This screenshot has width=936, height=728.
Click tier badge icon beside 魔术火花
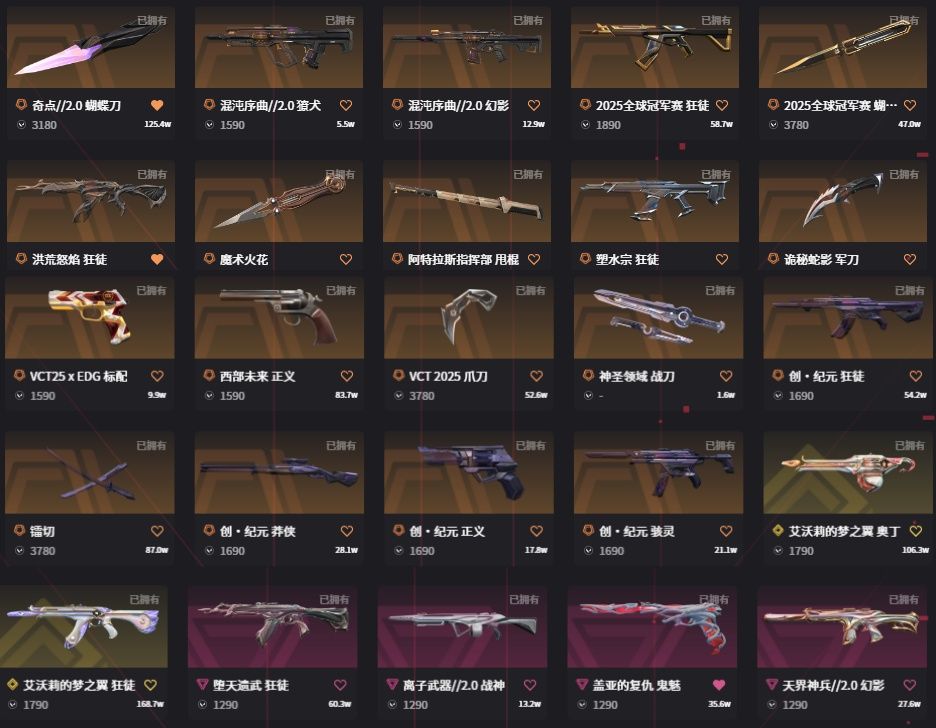coord(209,258)
